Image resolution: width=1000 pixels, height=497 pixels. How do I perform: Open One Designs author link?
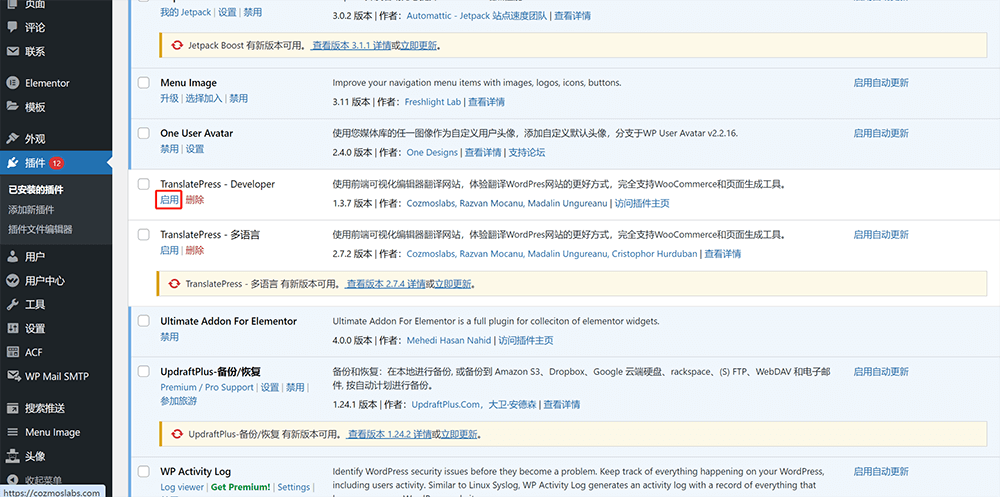point(432,152)
